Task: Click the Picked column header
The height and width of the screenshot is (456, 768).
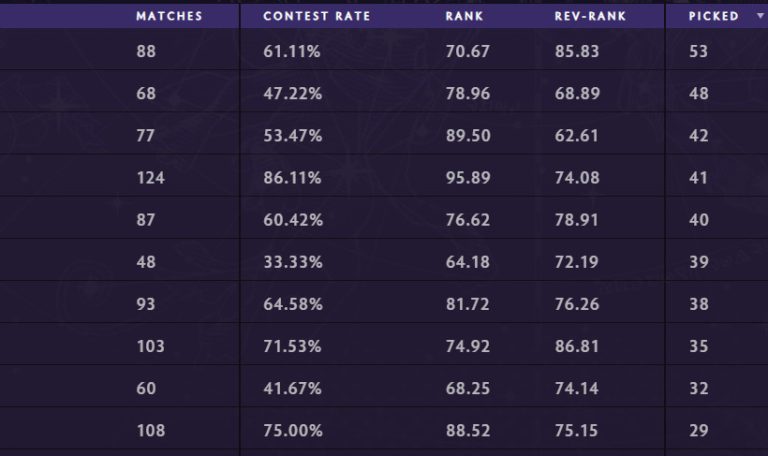Action: 713,17
